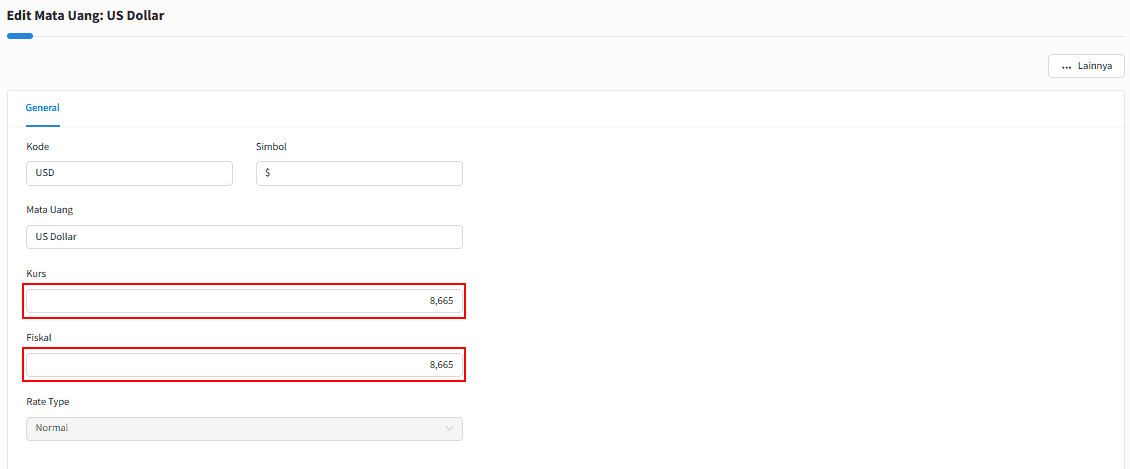Click the blue indicator bar under title
1130x469 pixels.
[19, 35]
